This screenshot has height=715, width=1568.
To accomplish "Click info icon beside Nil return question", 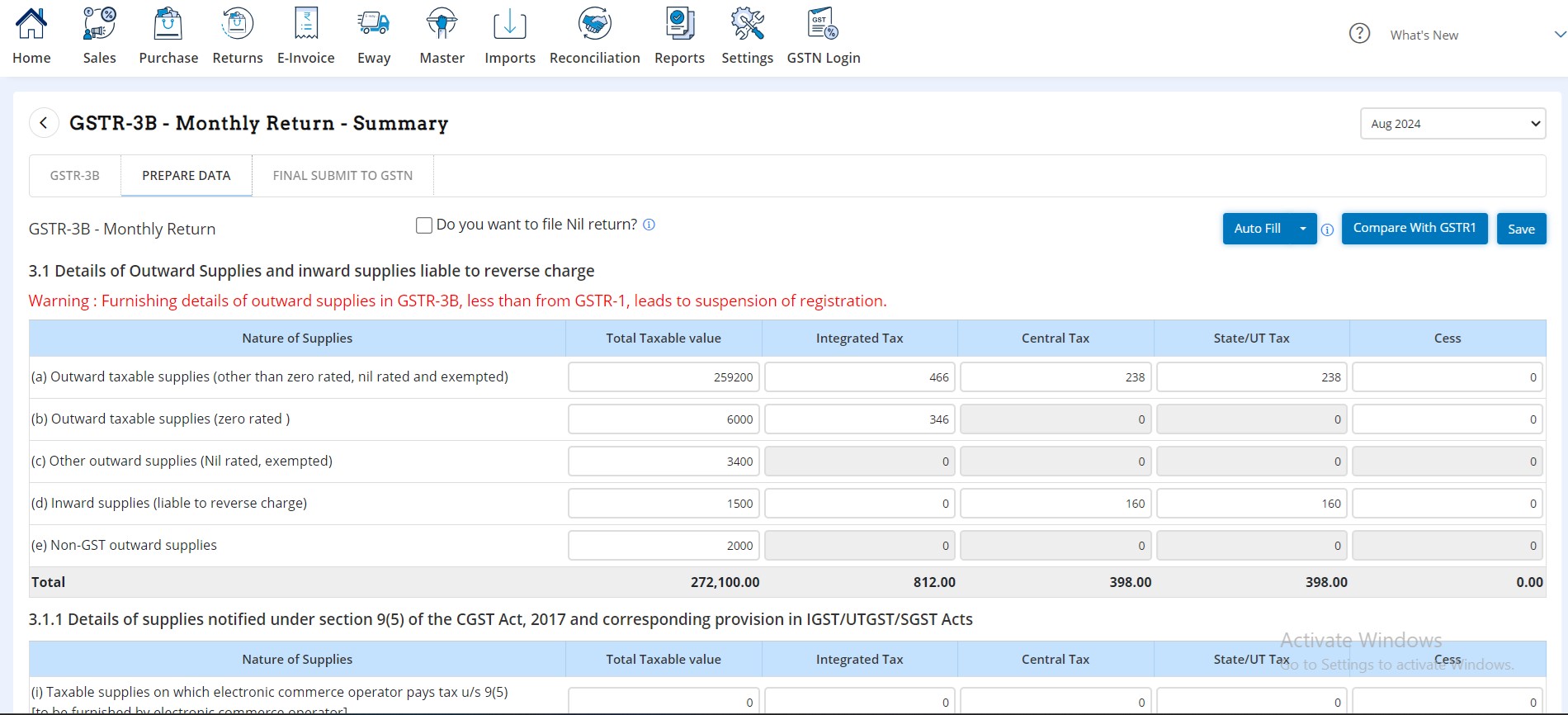I will 649,225.
